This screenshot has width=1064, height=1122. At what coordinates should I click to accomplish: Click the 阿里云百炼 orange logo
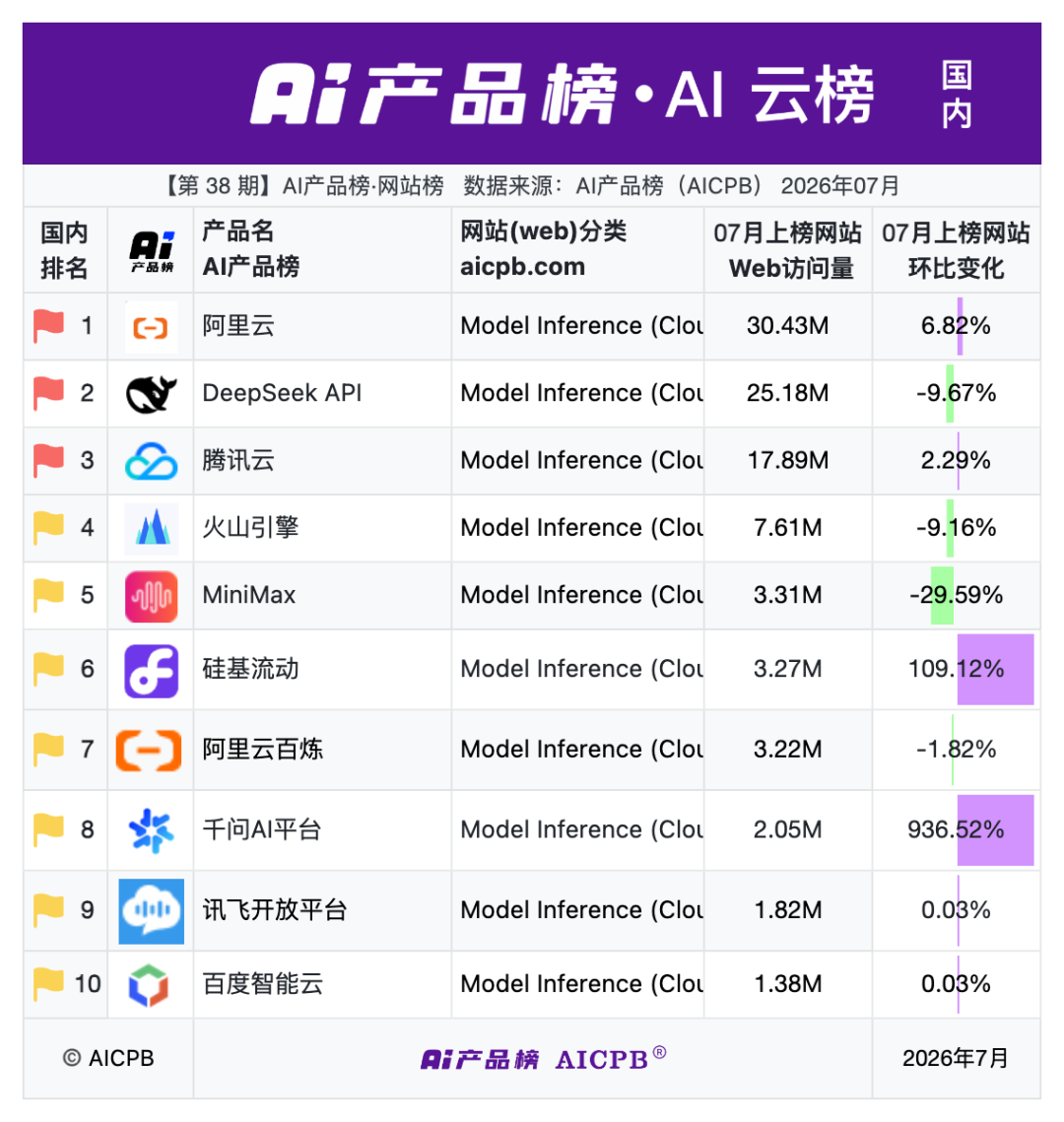149,751
